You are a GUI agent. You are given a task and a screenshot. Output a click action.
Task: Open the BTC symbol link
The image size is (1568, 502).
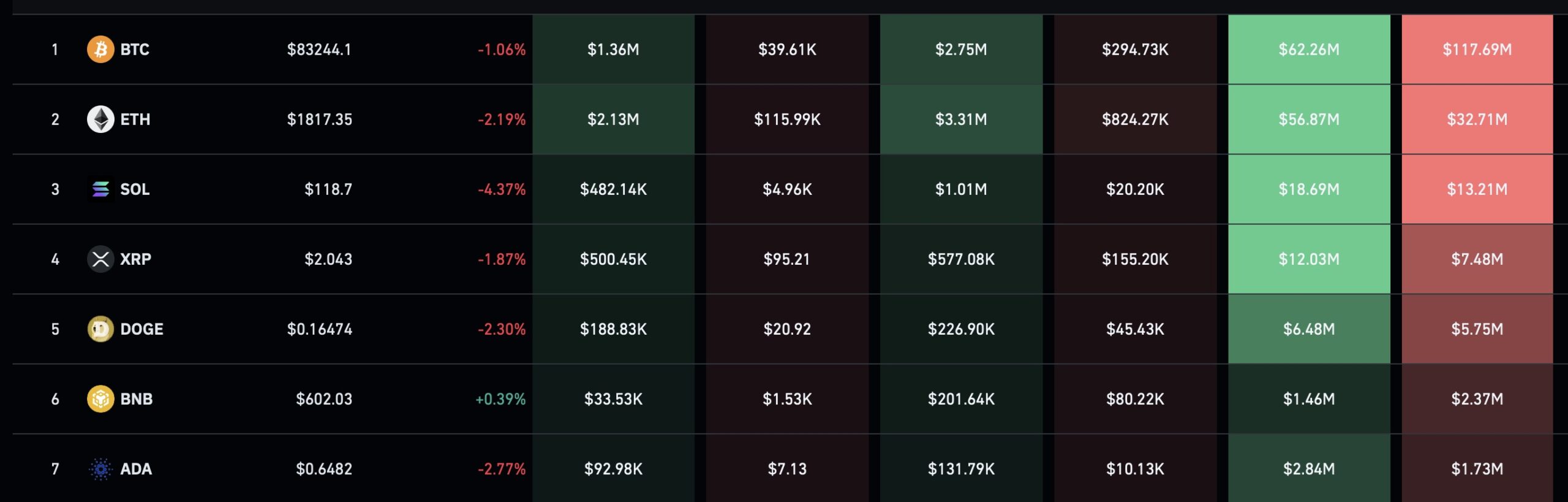135,49
